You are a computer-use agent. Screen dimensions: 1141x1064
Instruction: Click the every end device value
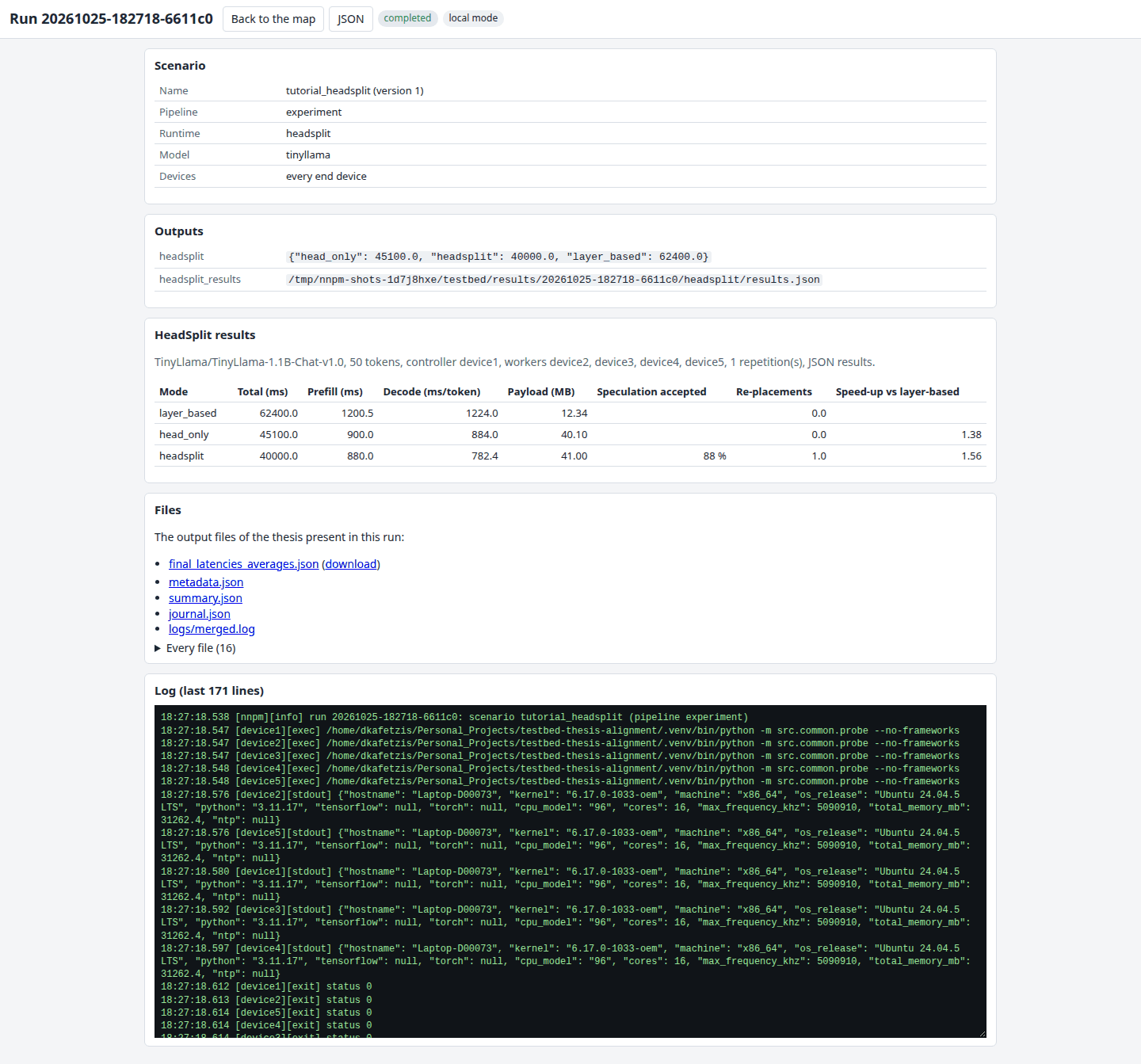(326, 176)
